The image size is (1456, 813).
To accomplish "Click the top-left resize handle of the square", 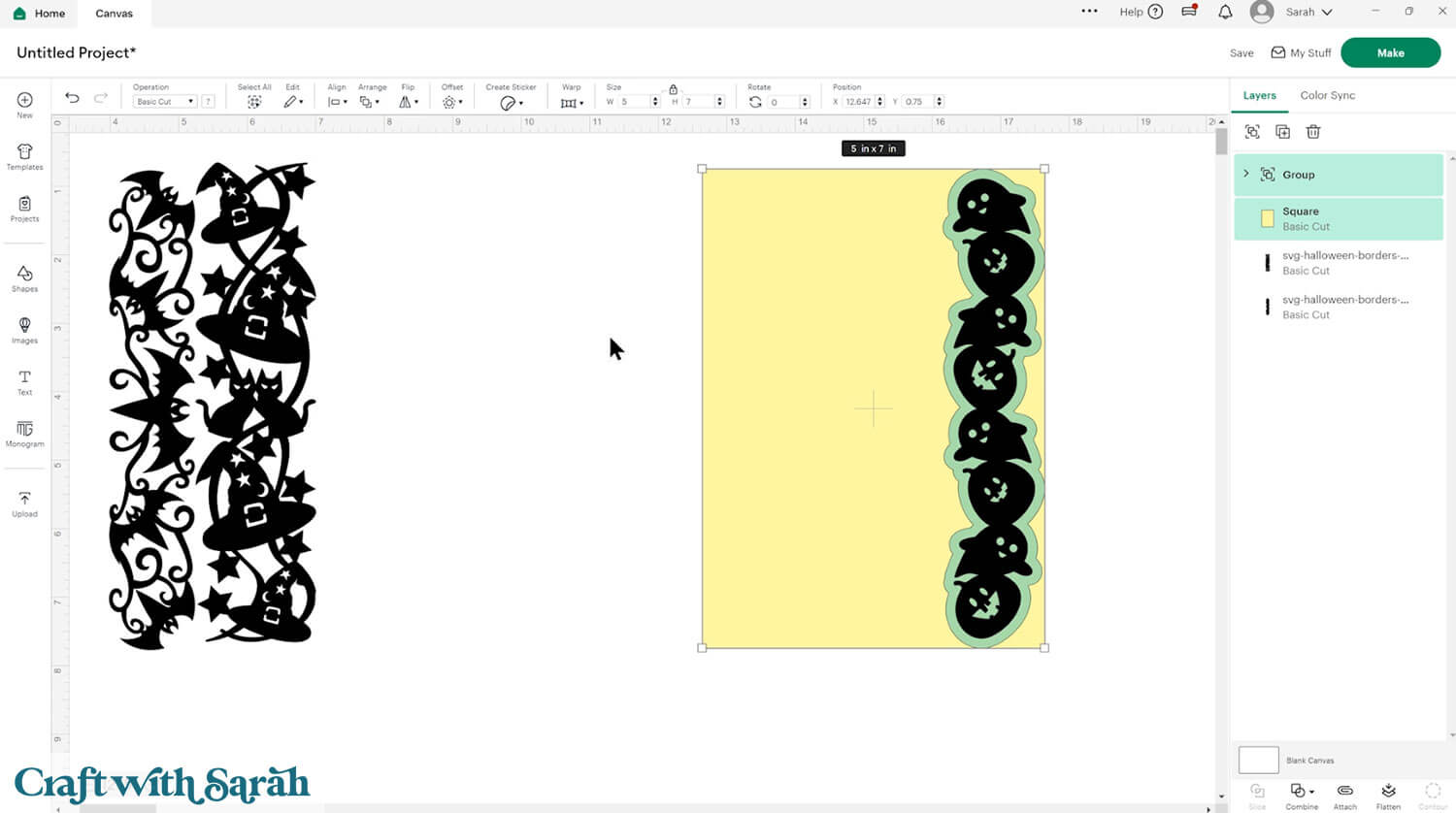I will pyautogui.click(x=702, y=169).
